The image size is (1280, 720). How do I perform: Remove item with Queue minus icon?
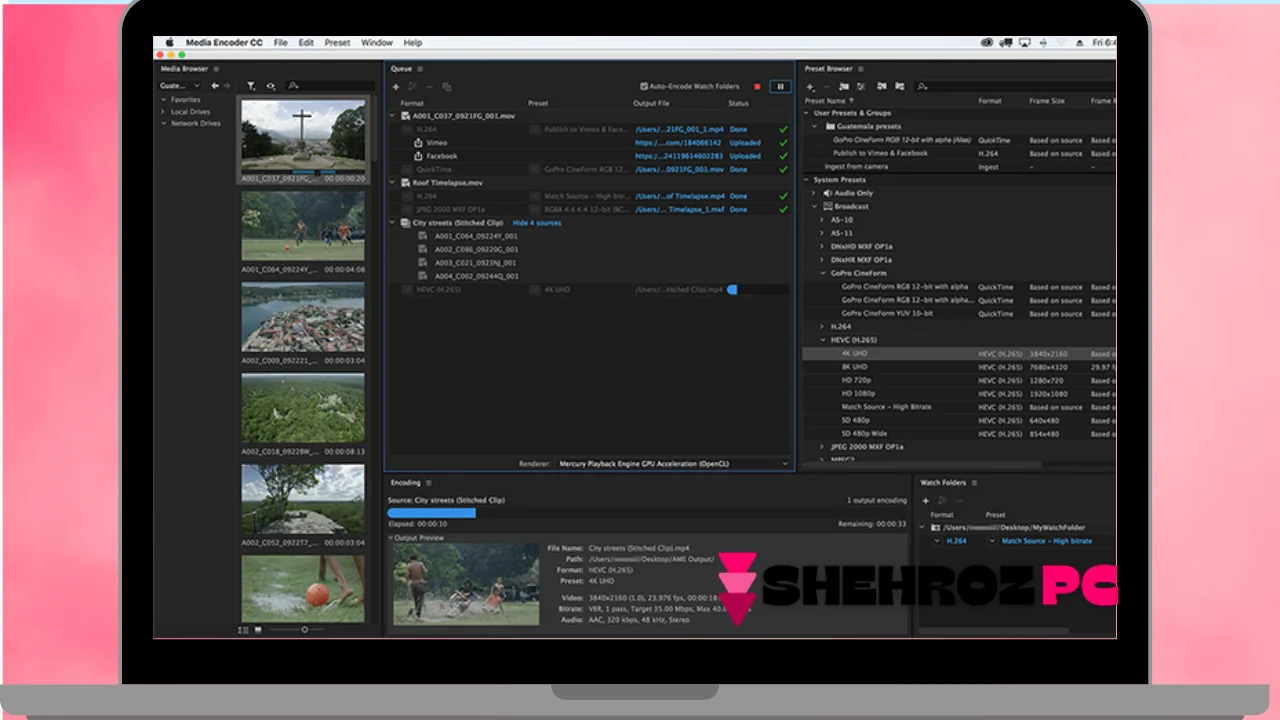coord(430,87)
